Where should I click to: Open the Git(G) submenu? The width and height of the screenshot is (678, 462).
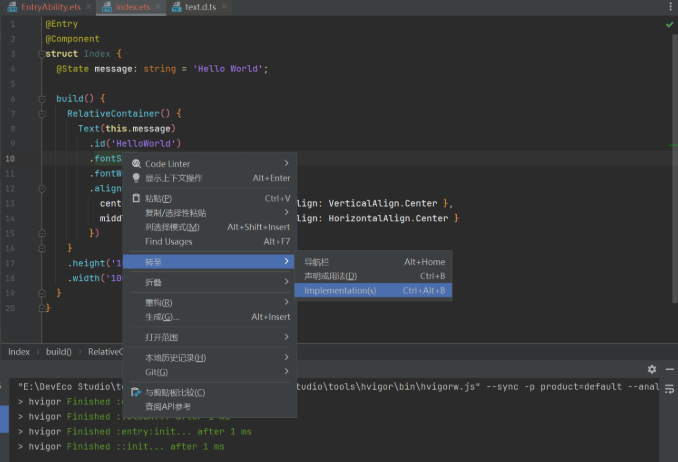click(x=210, y=372)
